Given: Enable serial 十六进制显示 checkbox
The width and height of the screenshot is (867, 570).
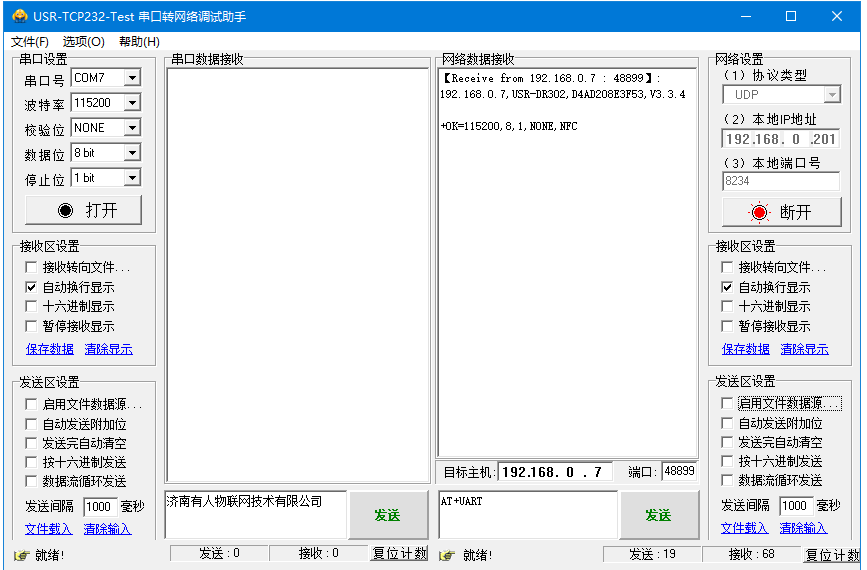Looking at the screenshot, I should click(x=31, y=307).
